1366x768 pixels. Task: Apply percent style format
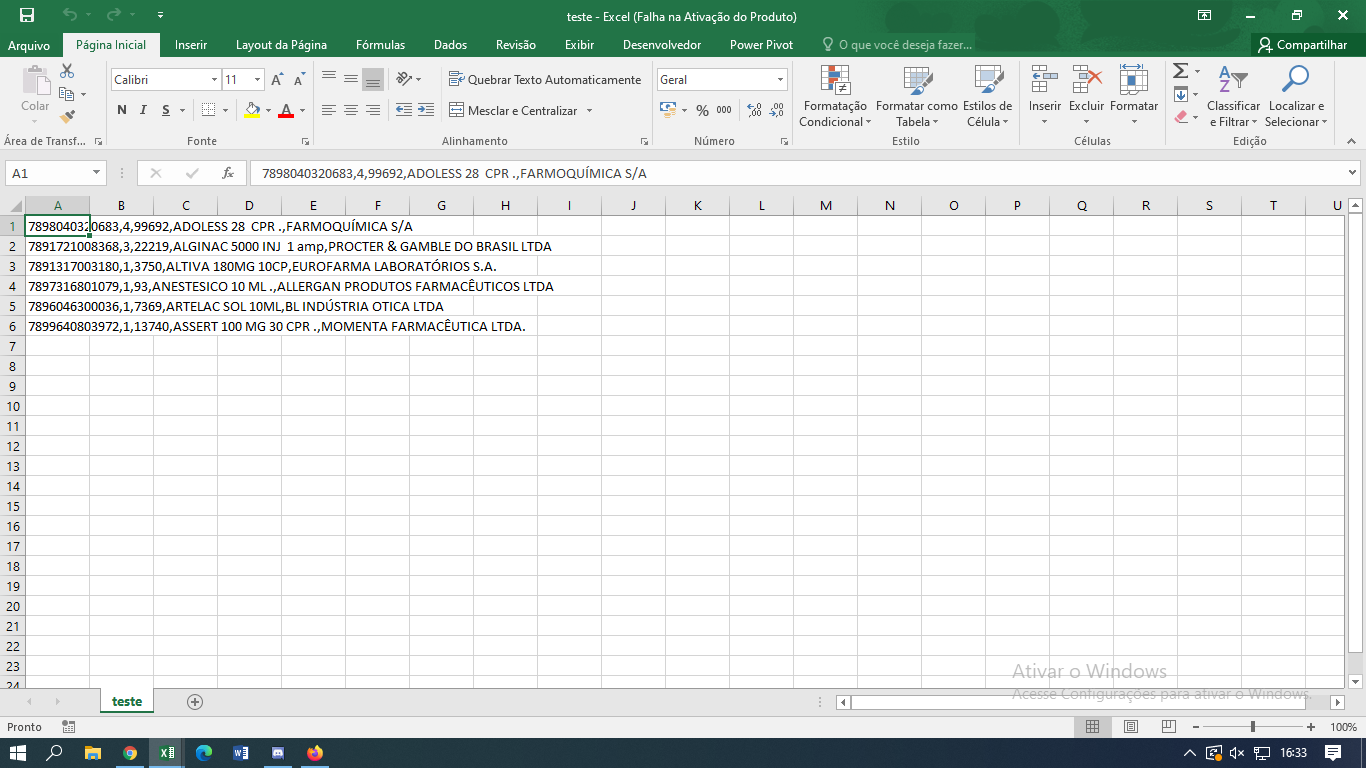tap(702, 110)
